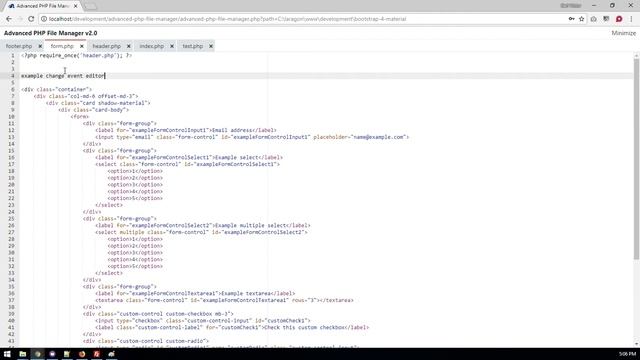Click the col-md-6 offset-md-3 div line
Image resolution: width=640 pixels, height=360 pixels.
click(86, 96)
